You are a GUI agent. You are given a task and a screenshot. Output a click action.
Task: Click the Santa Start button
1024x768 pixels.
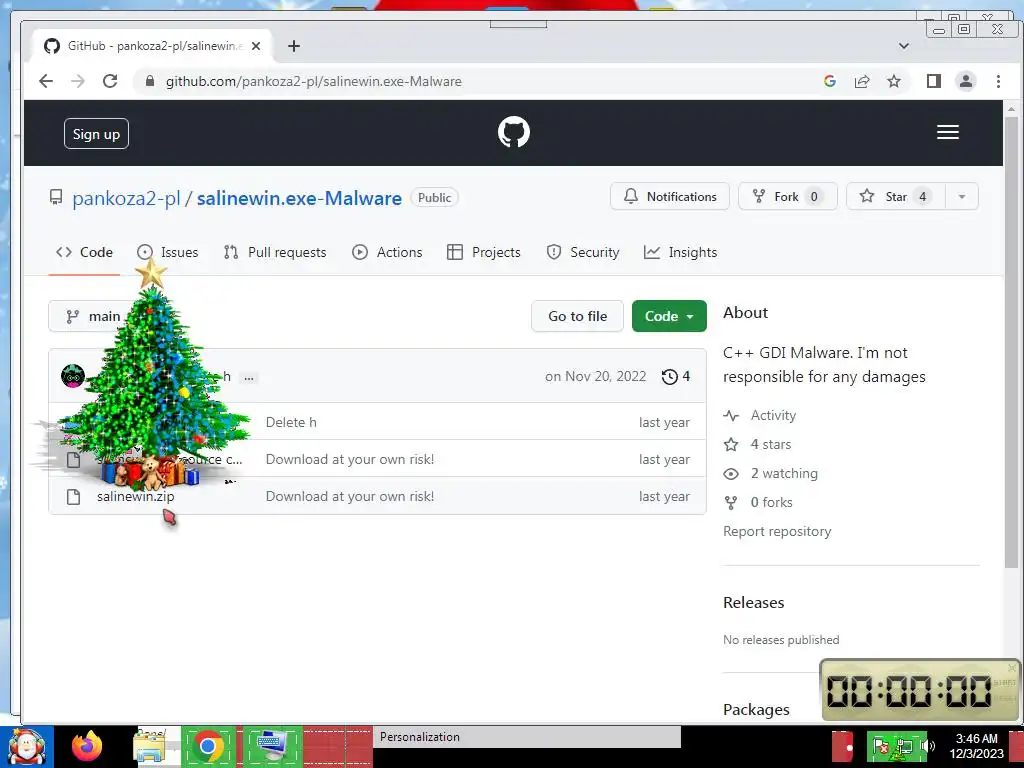pos(27,746)
